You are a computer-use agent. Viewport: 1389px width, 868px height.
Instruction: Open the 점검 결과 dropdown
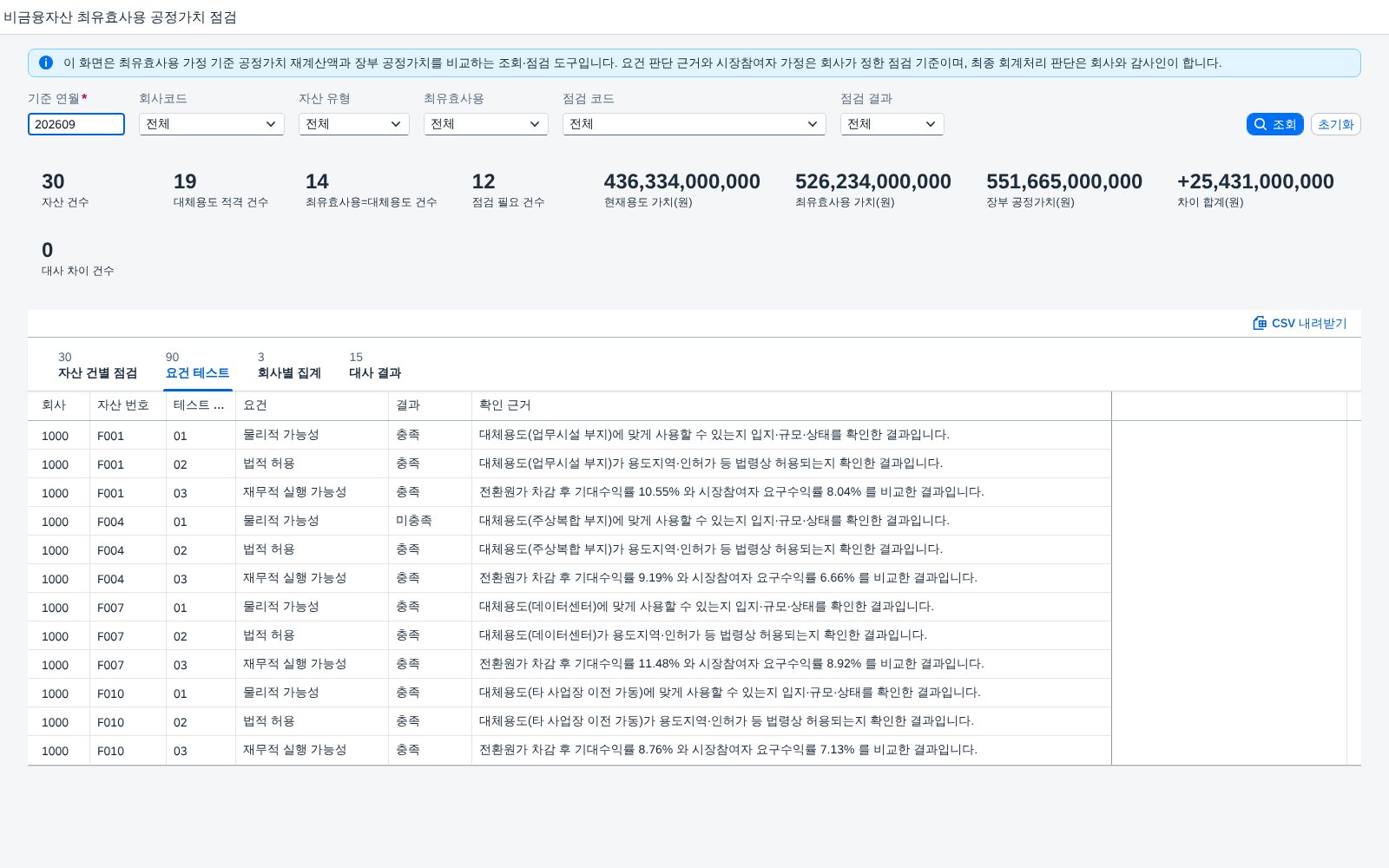pos(892,124)
